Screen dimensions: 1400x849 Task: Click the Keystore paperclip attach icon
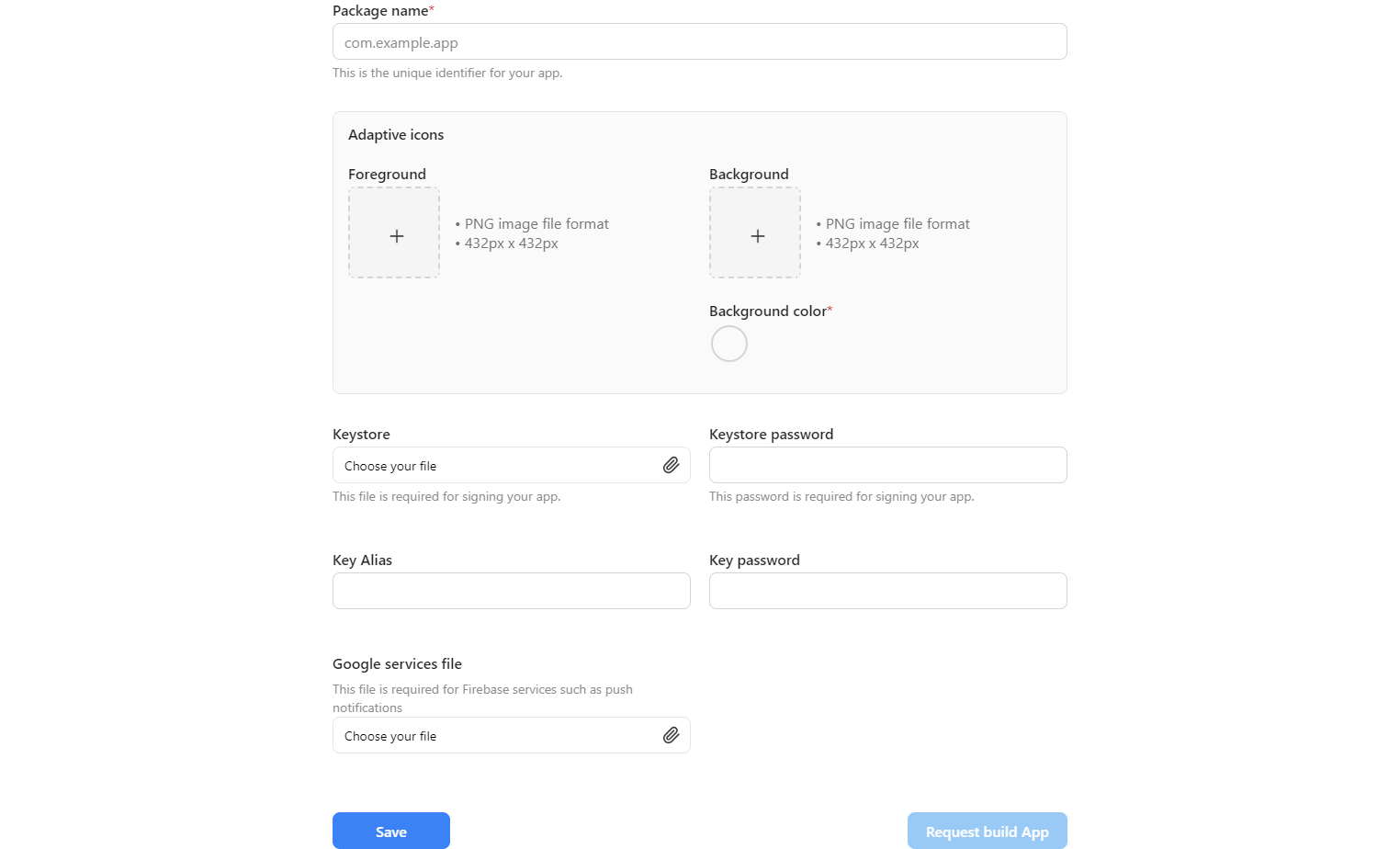(x=672, y=465)
